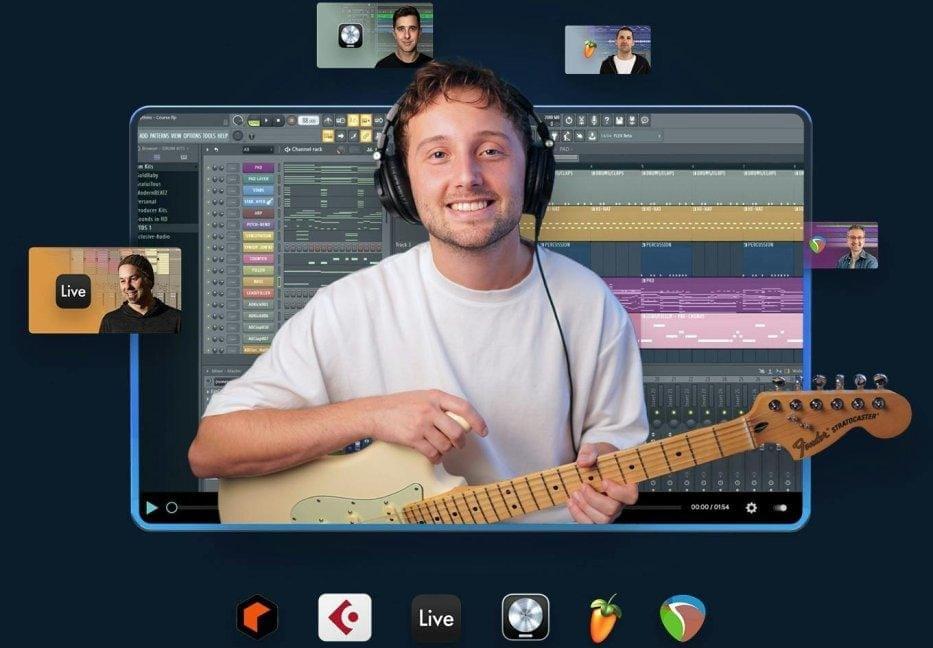This screenshot has height=648, width=933.
Task: Select 'Personal' folder in browser
Action: pos(148,202)
